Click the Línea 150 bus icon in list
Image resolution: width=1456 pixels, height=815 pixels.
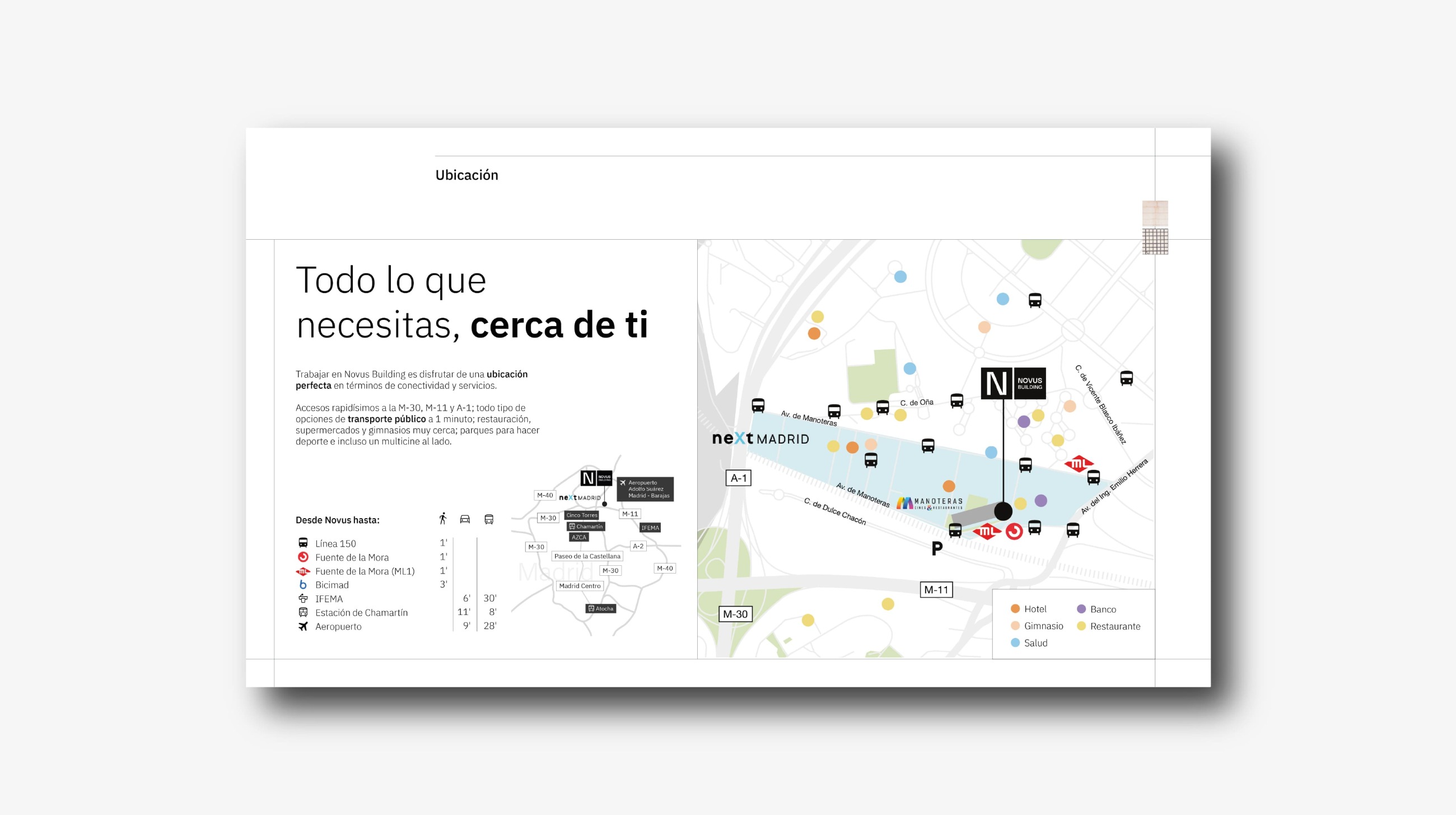tap(303, 543)
